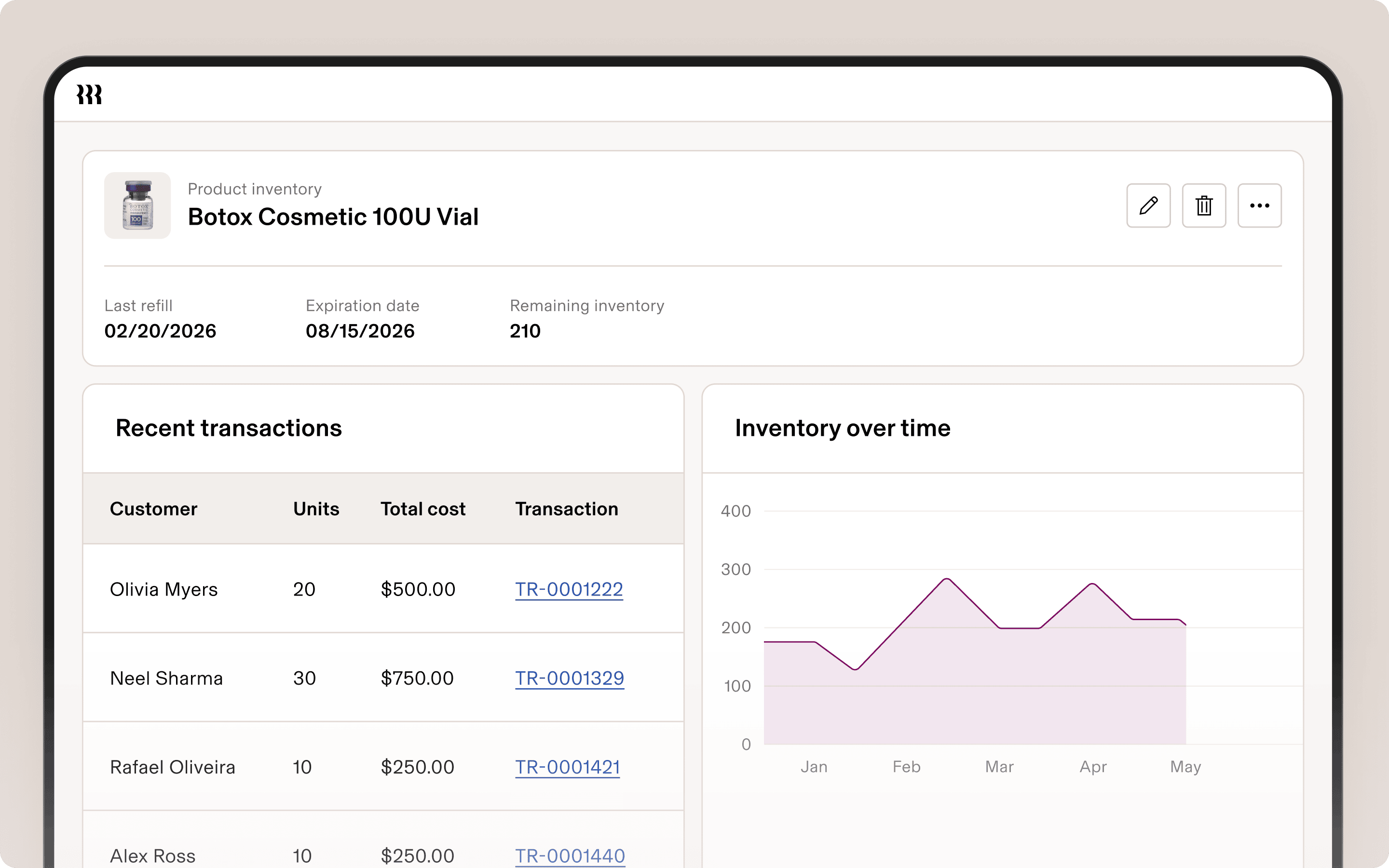Click the Botox vial product thumbnail

click(137, 205)
